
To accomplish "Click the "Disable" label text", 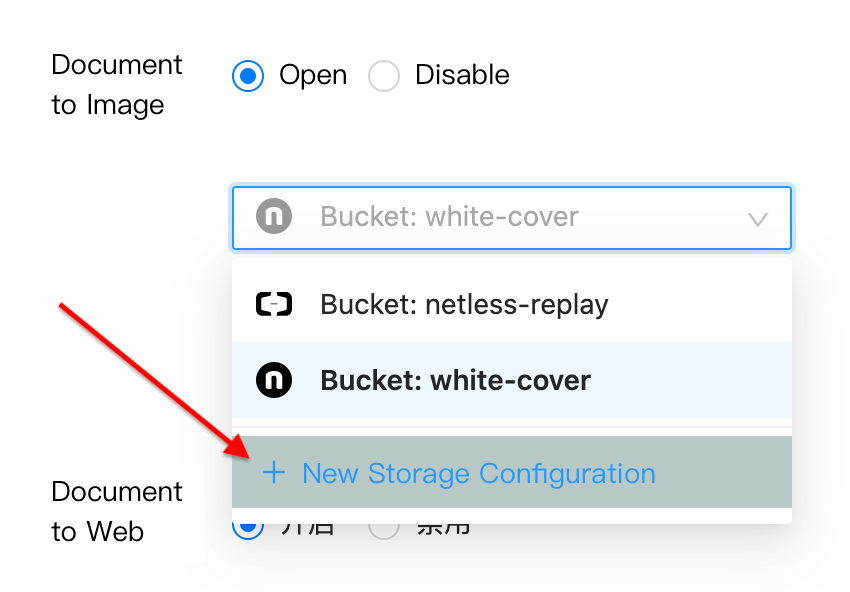I will pyautogui.click(x=462, y=76).
